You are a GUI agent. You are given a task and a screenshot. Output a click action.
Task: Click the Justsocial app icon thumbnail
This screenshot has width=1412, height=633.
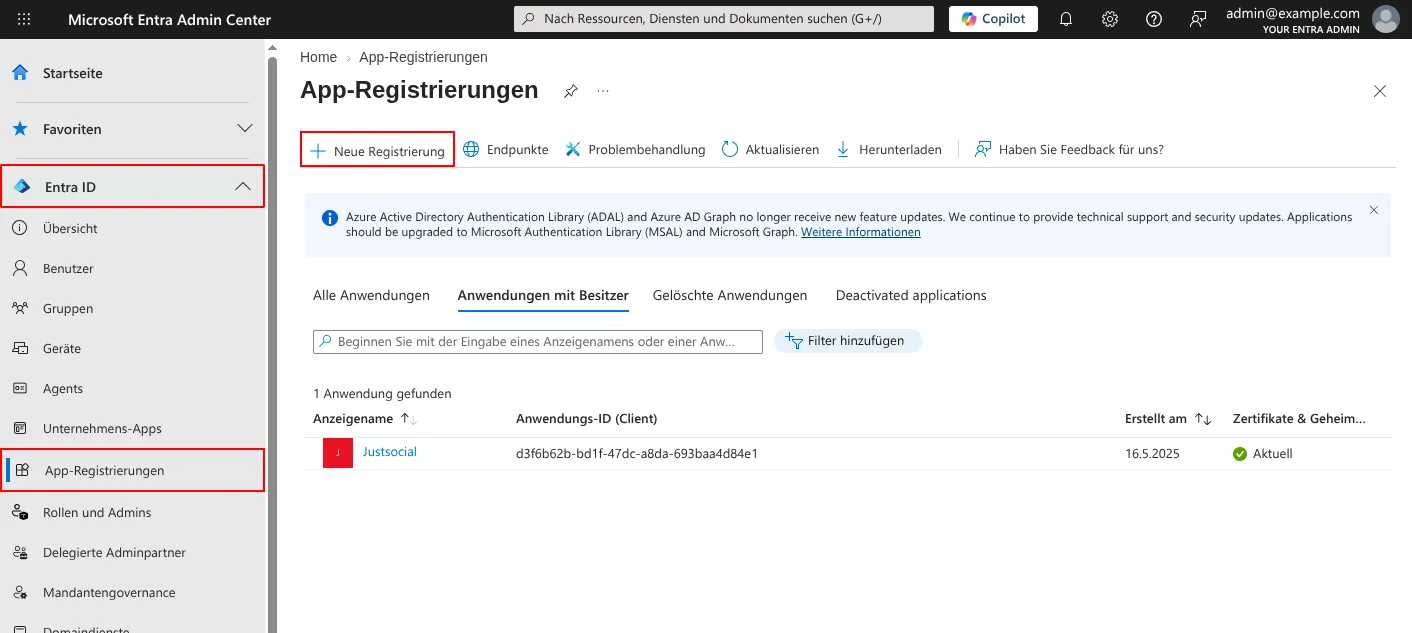tap(338, 453)
